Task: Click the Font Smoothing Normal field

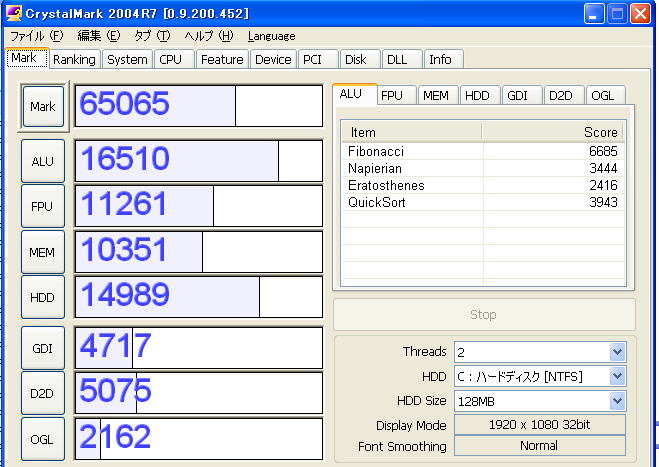Action: 540,446
